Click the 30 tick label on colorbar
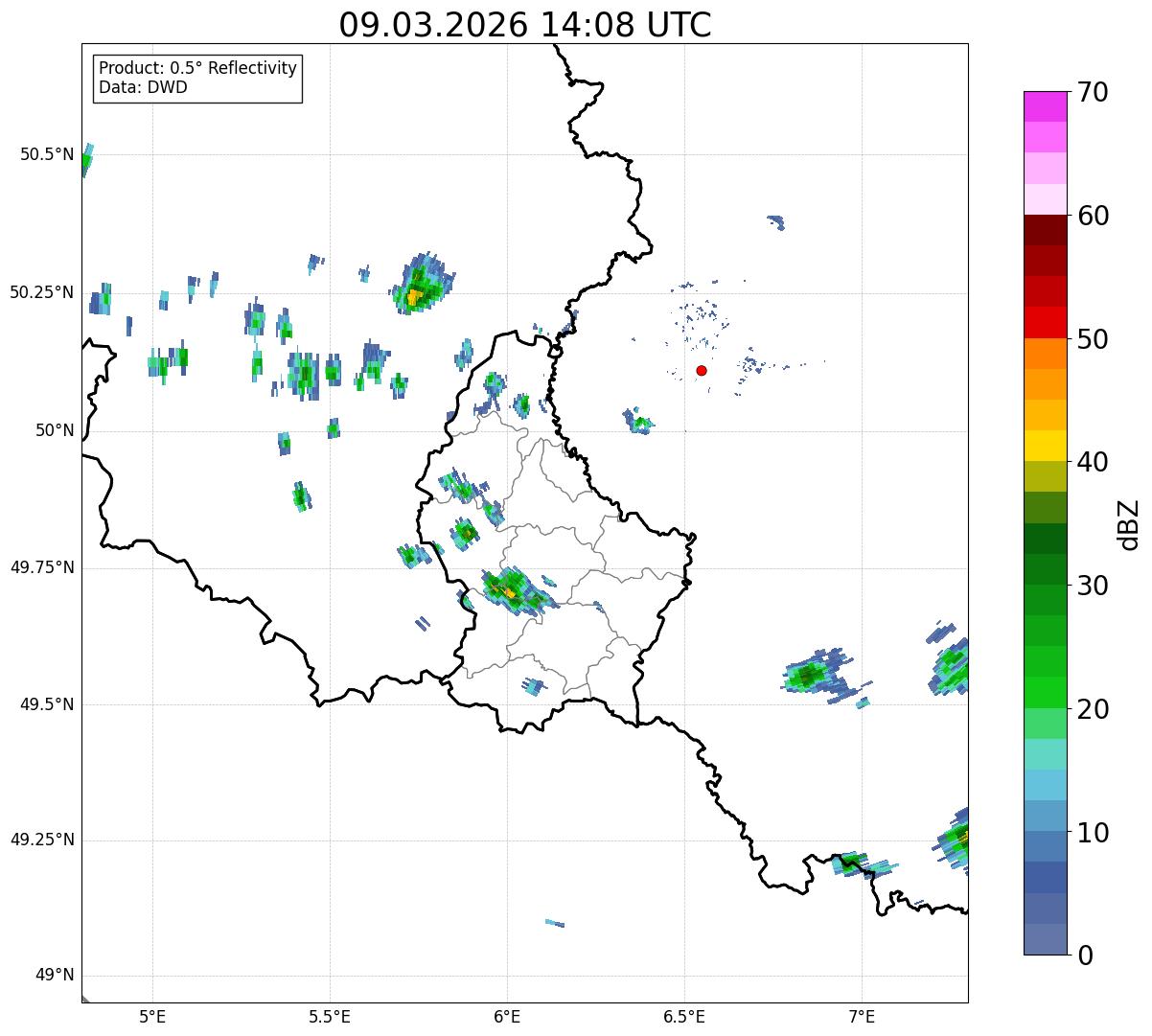This screenshot has height=1036, width=1152. click(x=1093, y=586)
